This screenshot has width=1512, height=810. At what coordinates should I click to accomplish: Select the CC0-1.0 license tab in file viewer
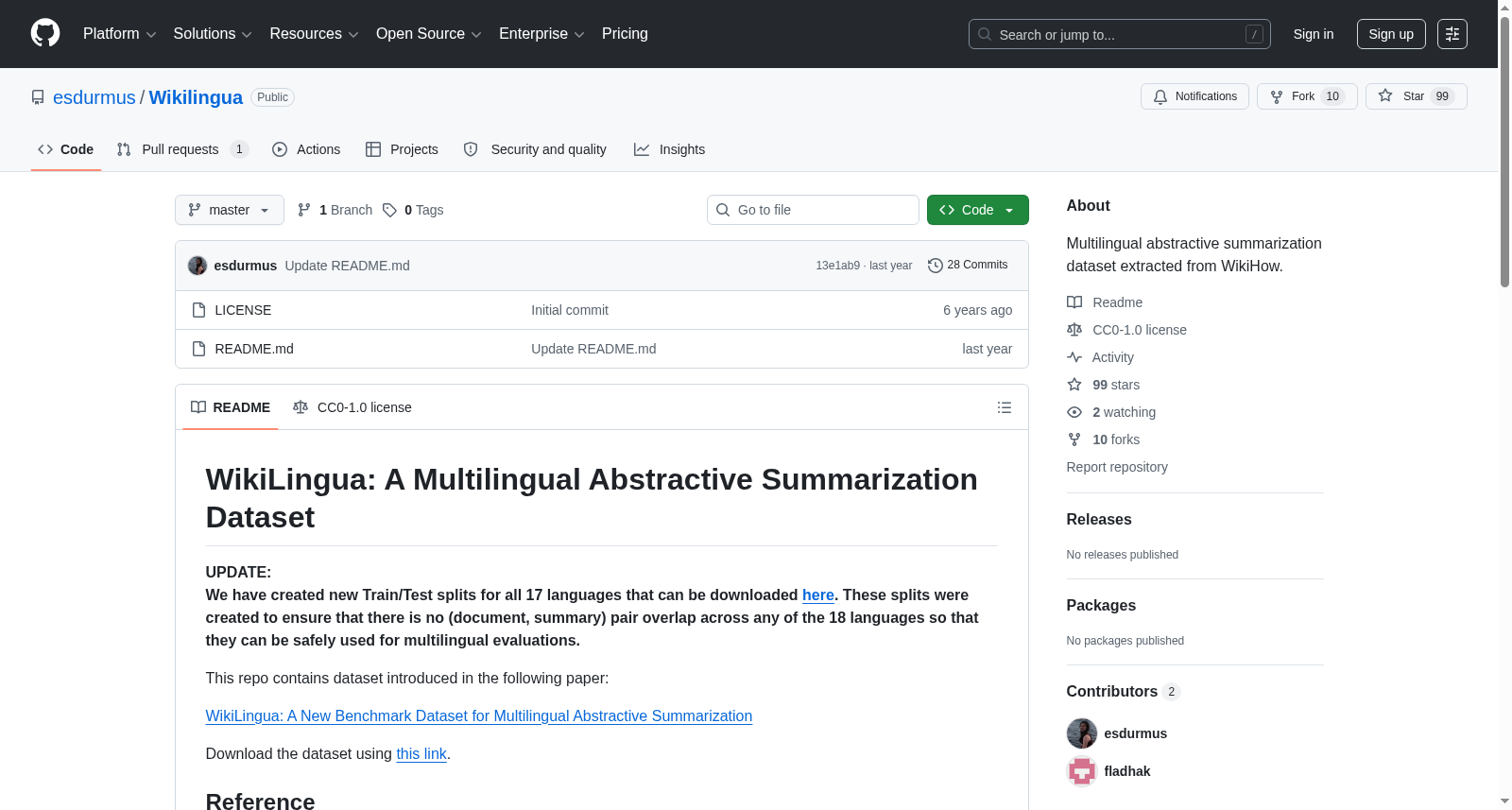[352, 407]
